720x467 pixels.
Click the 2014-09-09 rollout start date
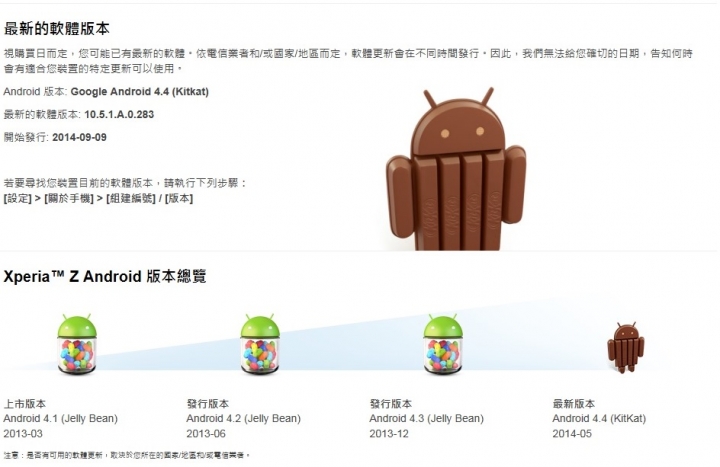tap(79, 137)
